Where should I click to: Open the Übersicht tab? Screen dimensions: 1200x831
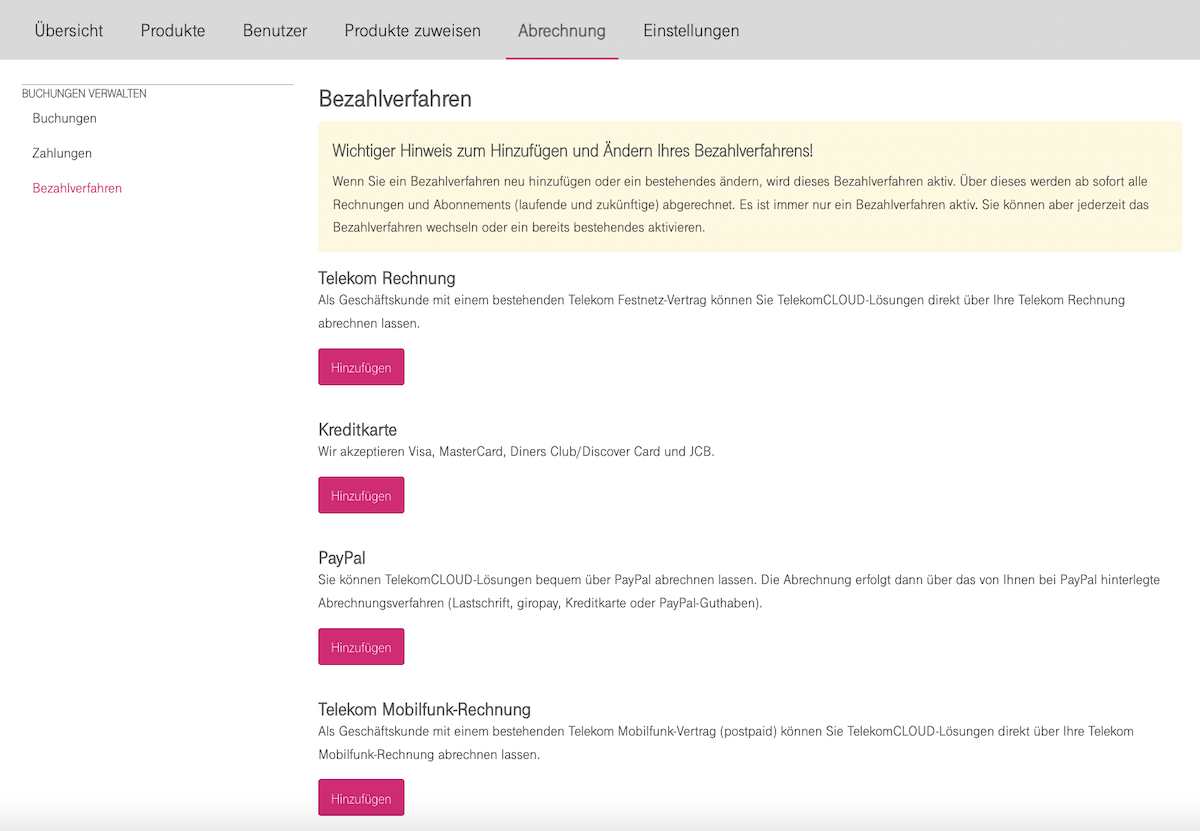click(x=68, y=30)
